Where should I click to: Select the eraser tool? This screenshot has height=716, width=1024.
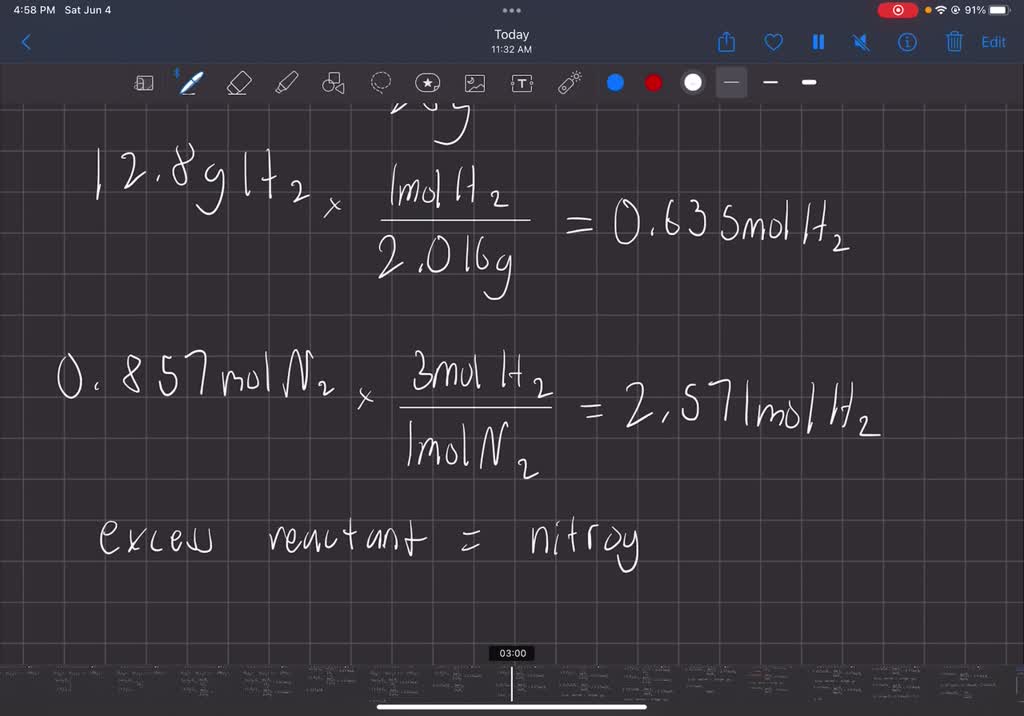tap(238, 83)
